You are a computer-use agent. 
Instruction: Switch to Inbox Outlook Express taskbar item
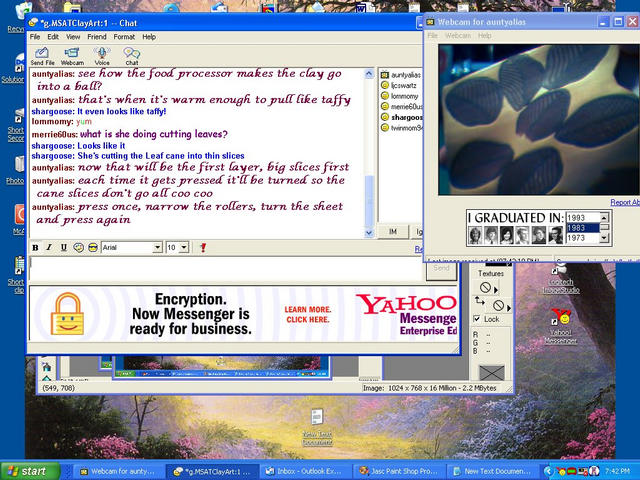coord(304,471)
